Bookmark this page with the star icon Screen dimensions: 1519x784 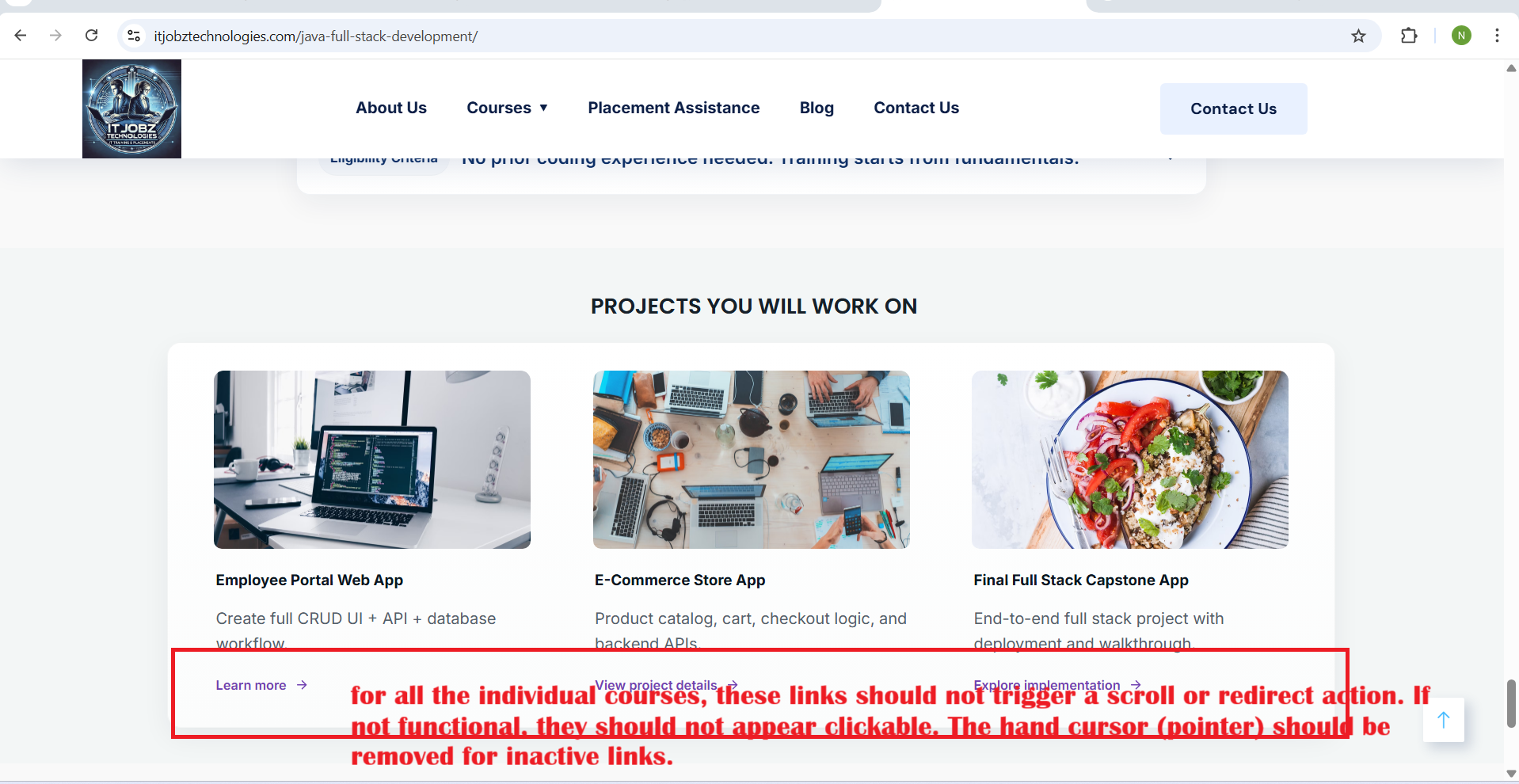pos(1358,36)
